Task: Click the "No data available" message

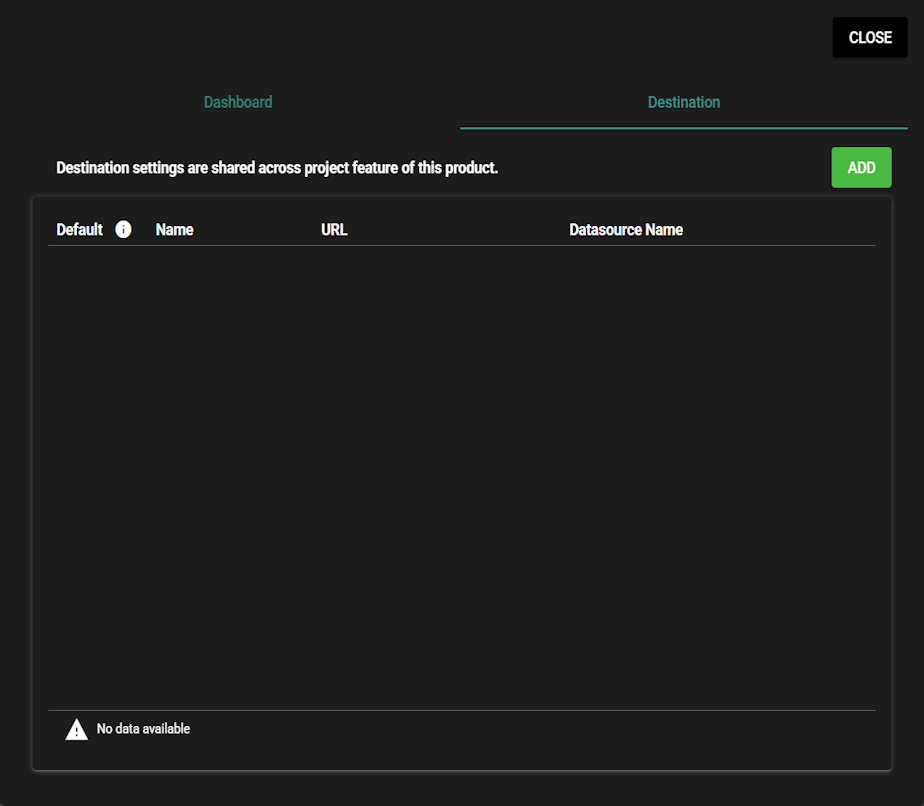Action: coord(143,729)
